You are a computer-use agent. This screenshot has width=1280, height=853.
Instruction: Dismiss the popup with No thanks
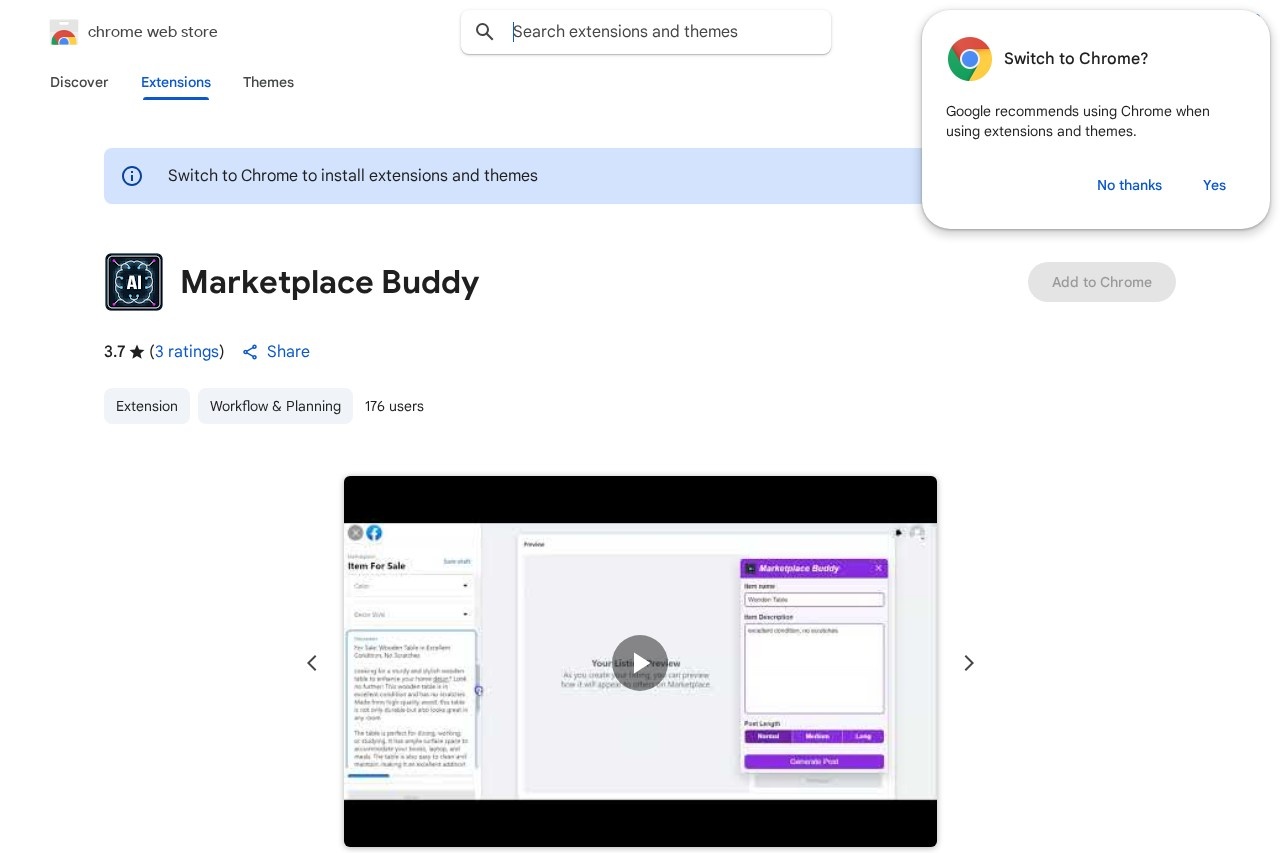pos(1129,185)
